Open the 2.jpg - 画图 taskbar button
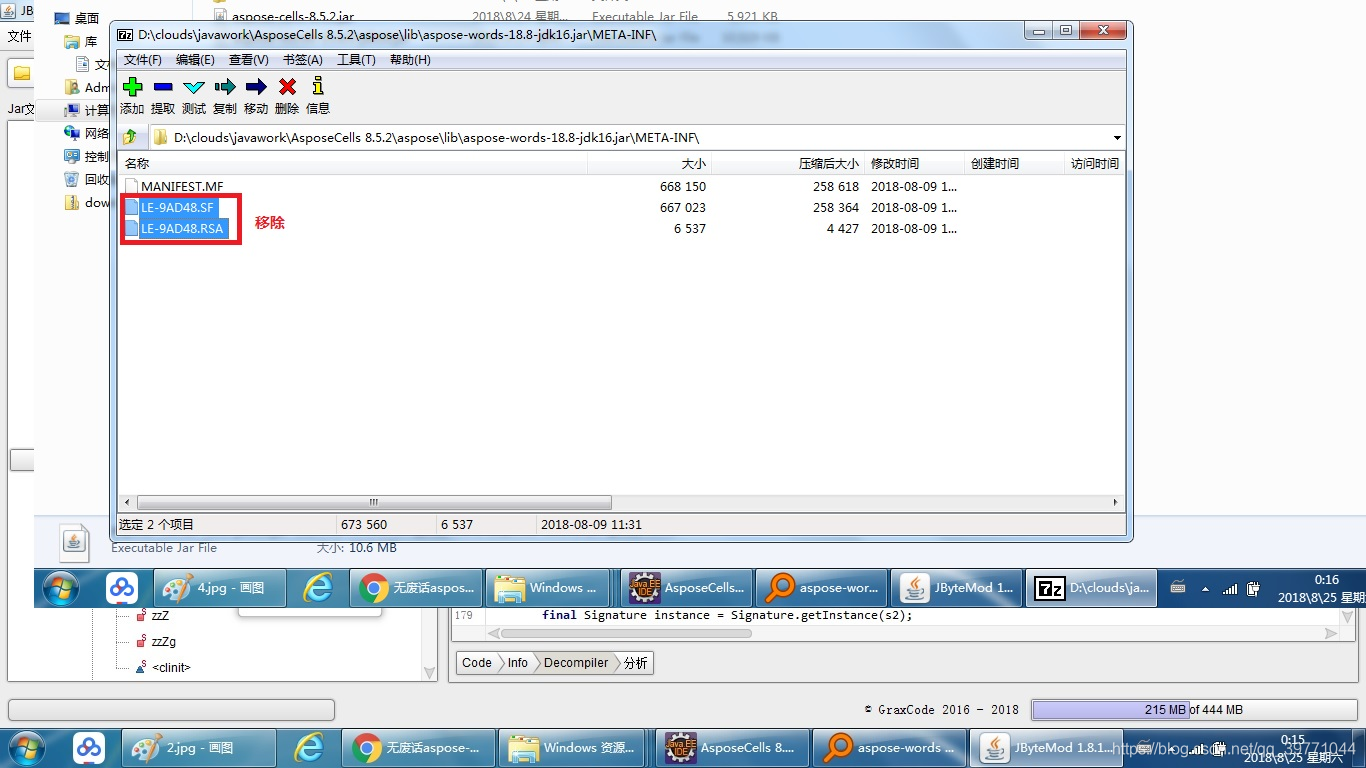This screenshot has height=768, width=1366. [x=199, y=747]
